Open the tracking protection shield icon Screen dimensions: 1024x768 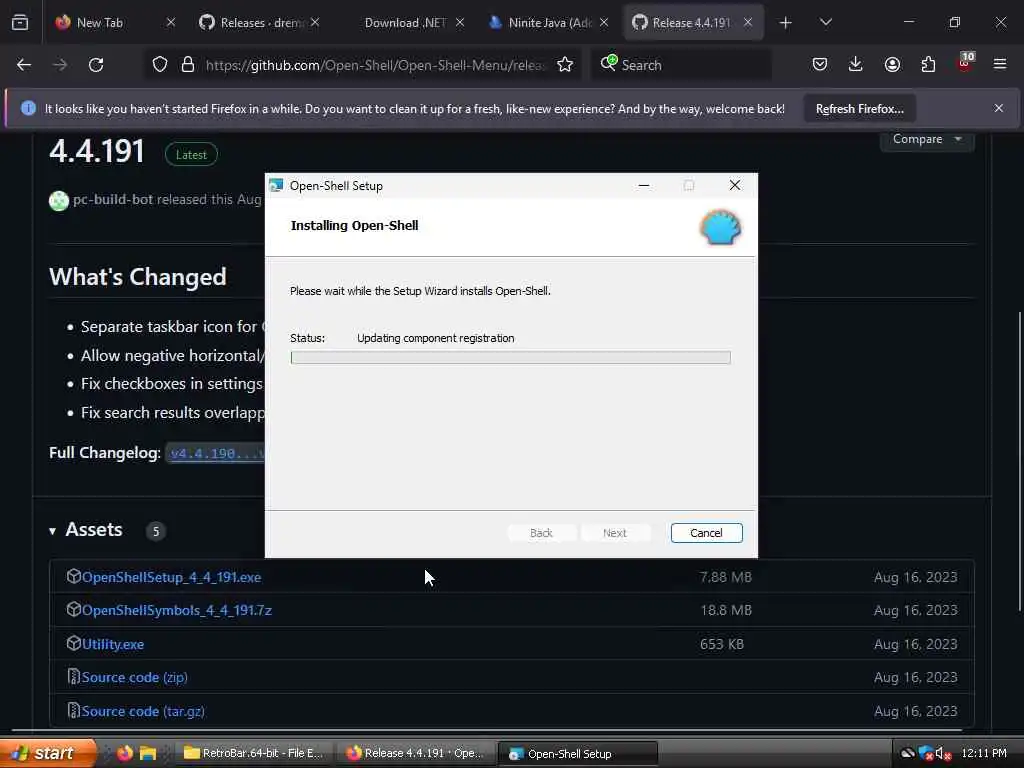tap(160, 65)
